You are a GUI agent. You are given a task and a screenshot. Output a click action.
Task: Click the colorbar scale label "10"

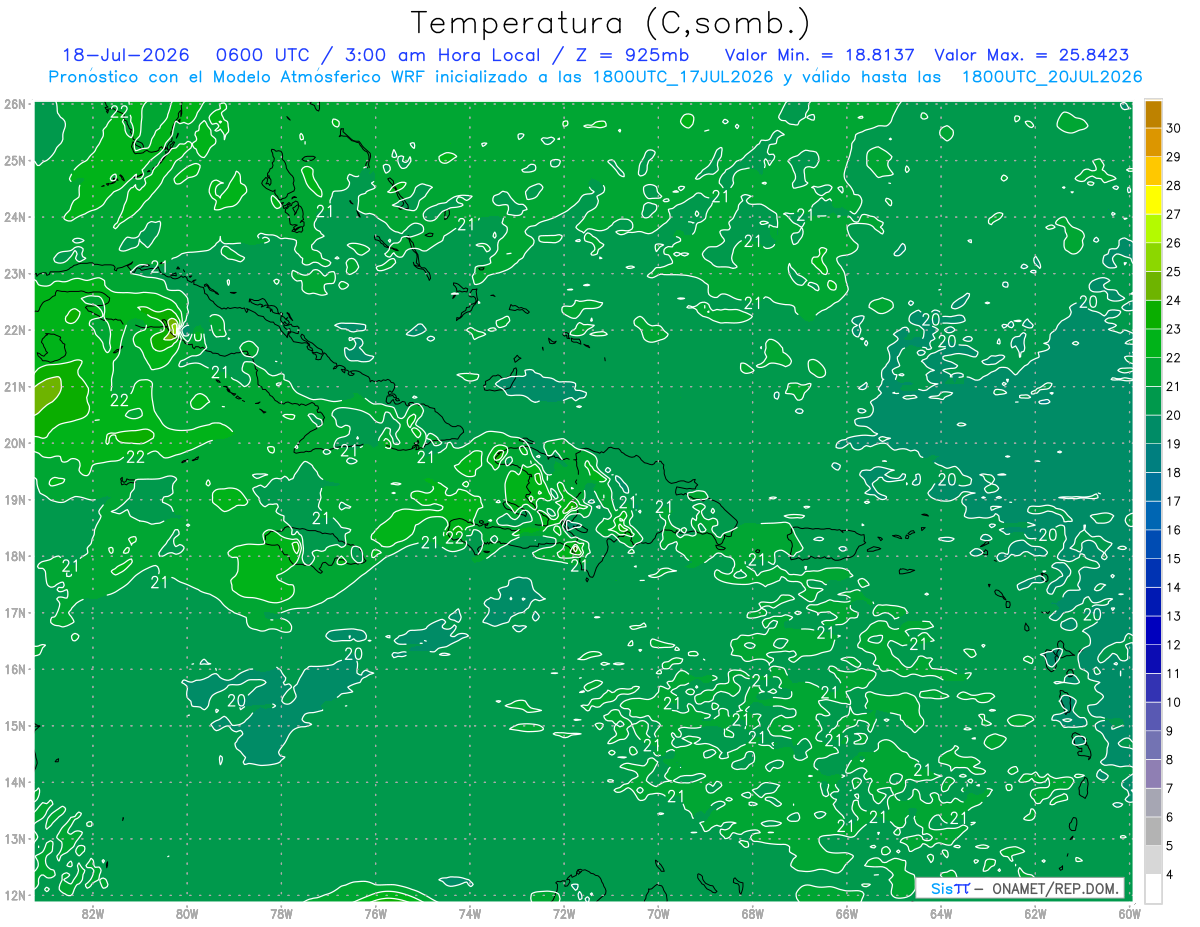[1174, 702]
